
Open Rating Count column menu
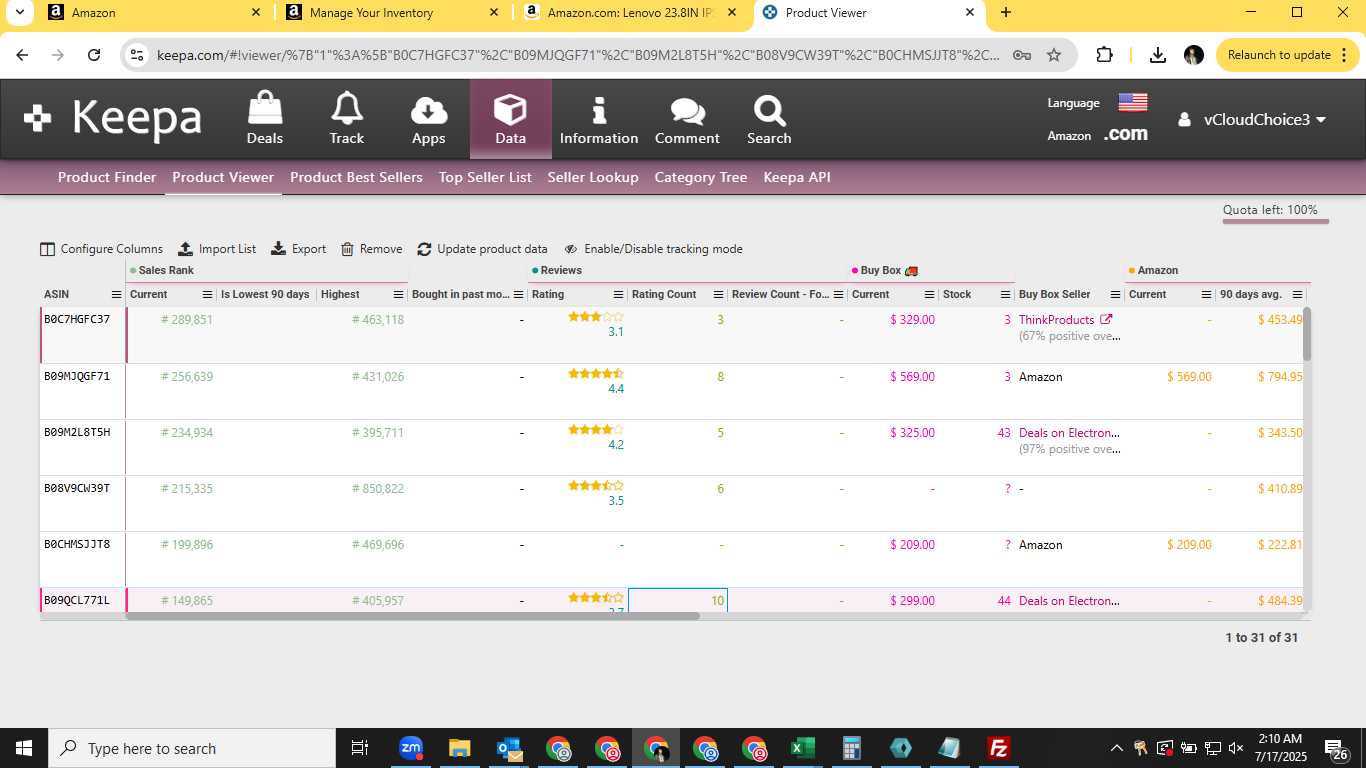point(718,295)
